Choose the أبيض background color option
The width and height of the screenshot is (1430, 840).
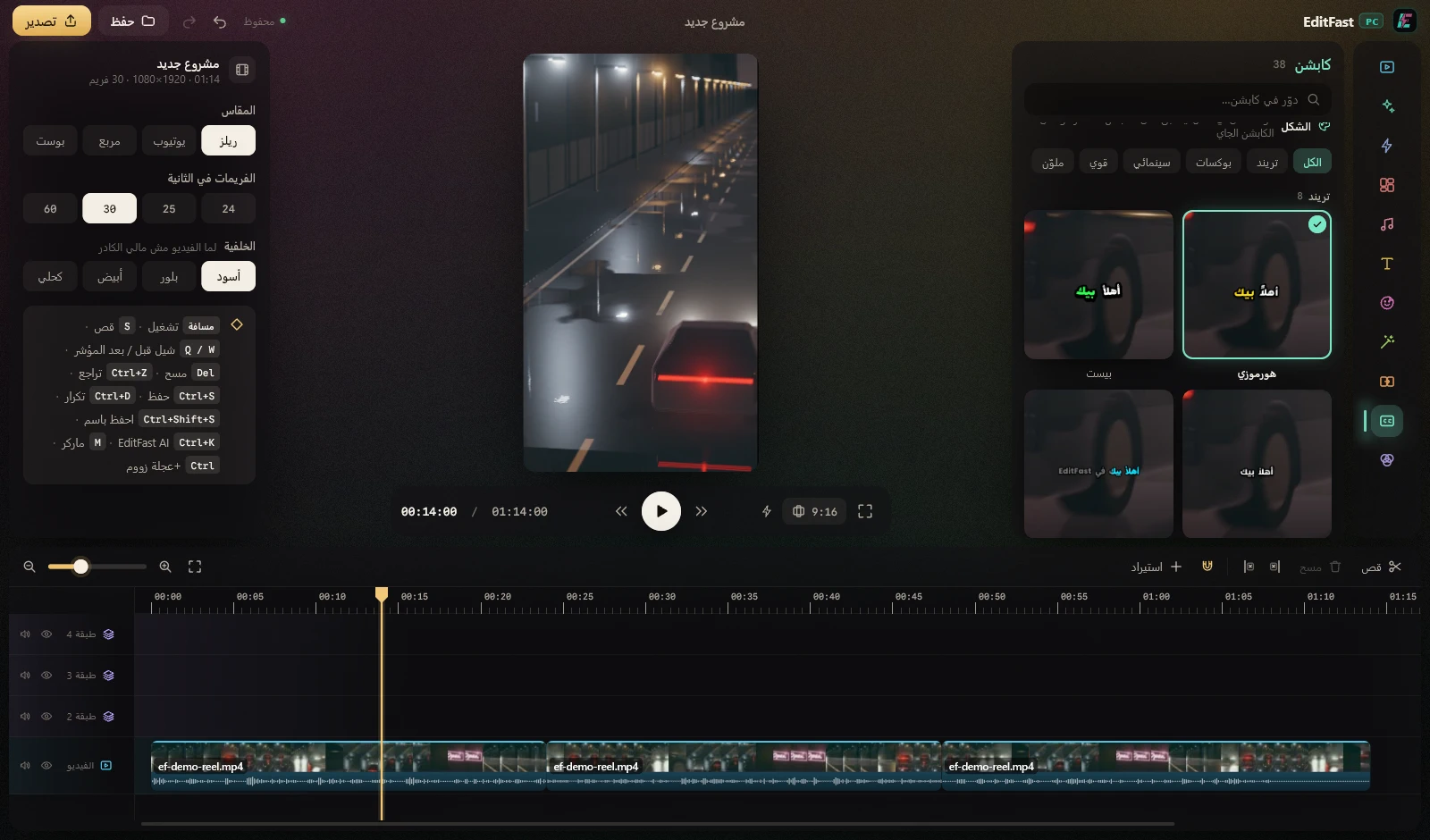(x=110, y=276)
